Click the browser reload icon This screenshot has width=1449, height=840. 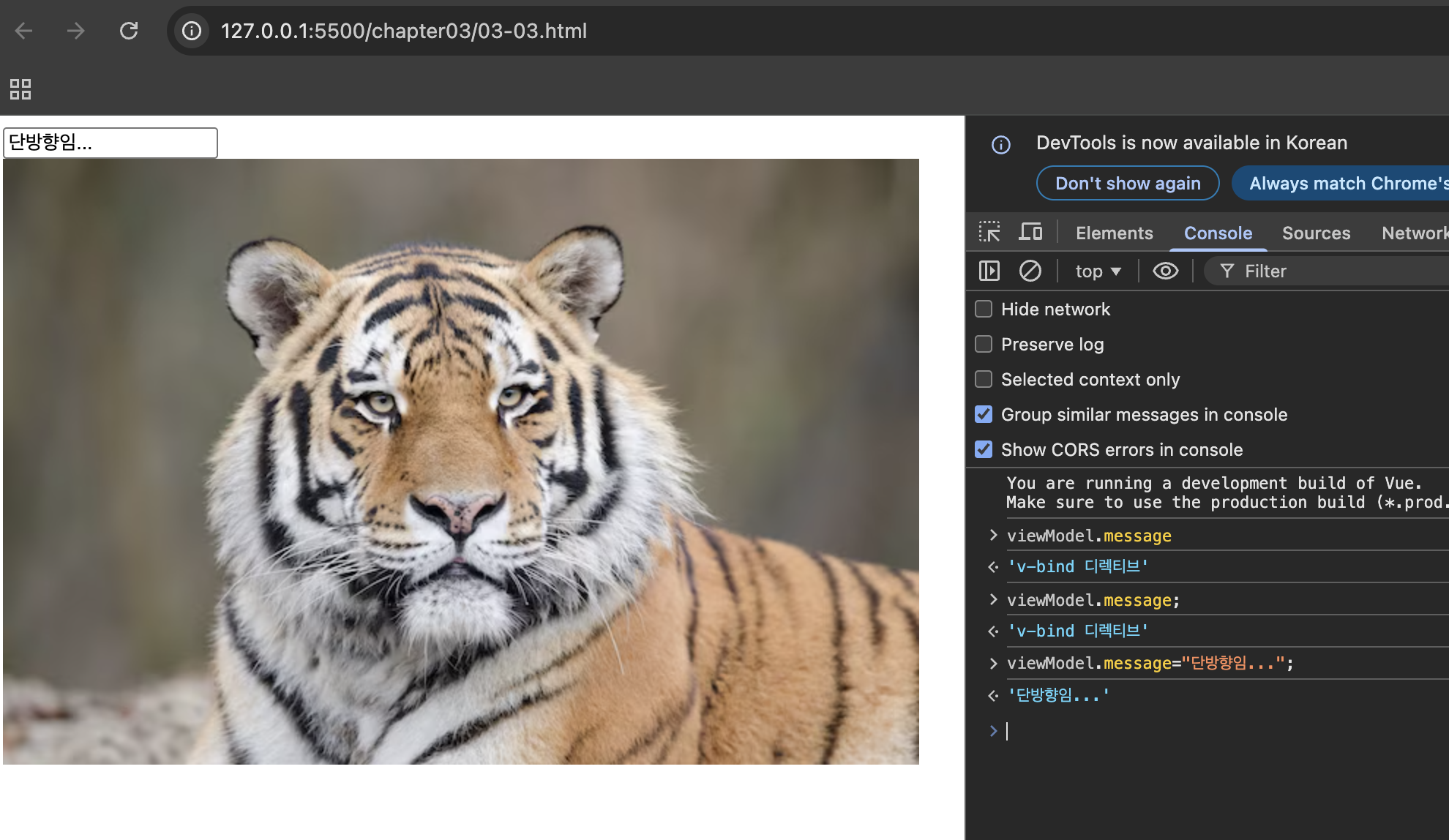pos(129,31)
